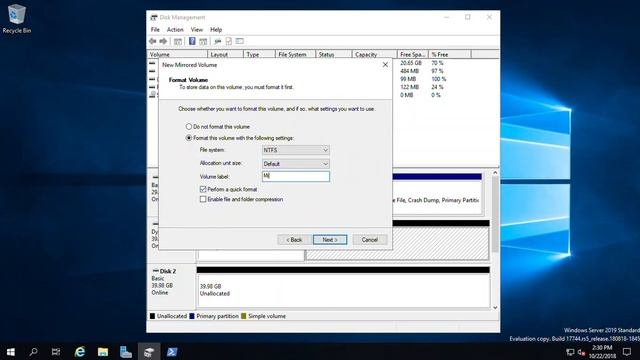
Task: Launch Internet Explorer from the taskbar
Action: (80, 351)
